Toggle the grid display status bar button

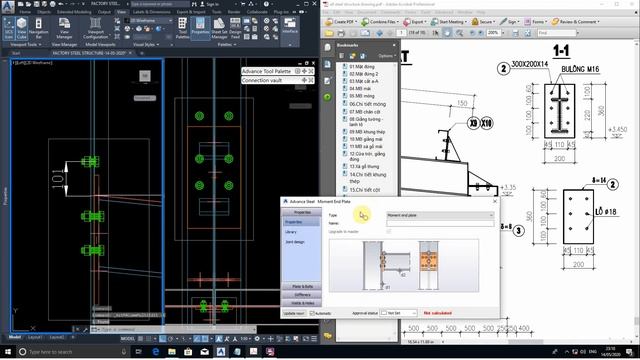[140, 339]
